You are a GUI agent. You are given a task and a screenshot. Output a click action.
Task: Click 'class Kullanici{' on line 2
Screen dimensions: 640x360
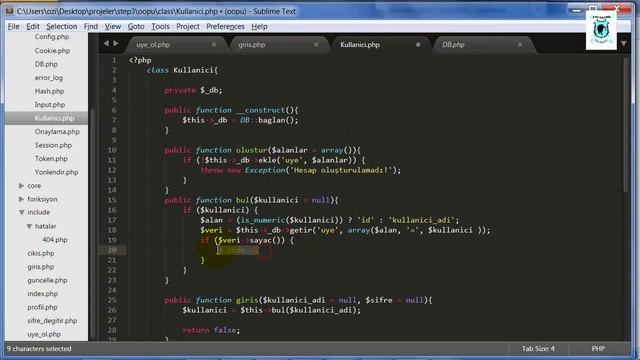(182, 70)
